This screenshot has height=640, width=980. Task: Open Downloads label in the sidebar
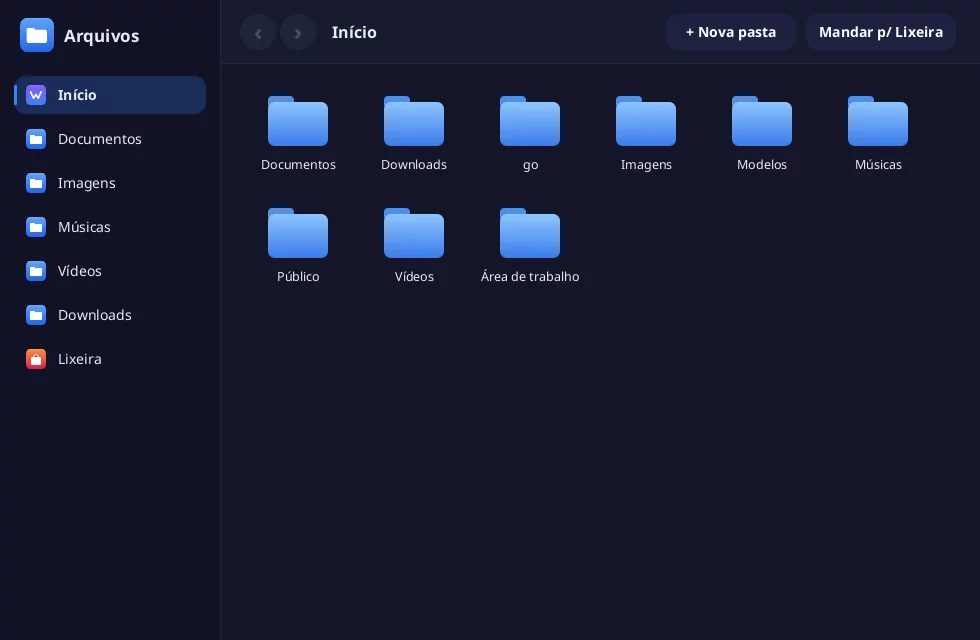(95, 315)
